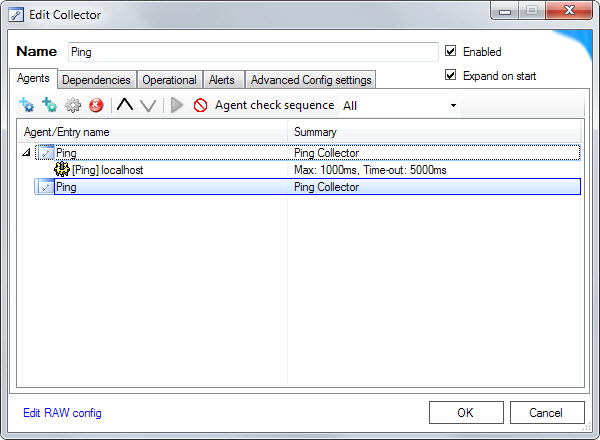Click the Cancel button
600x440 pixels.
pos(547,412)
